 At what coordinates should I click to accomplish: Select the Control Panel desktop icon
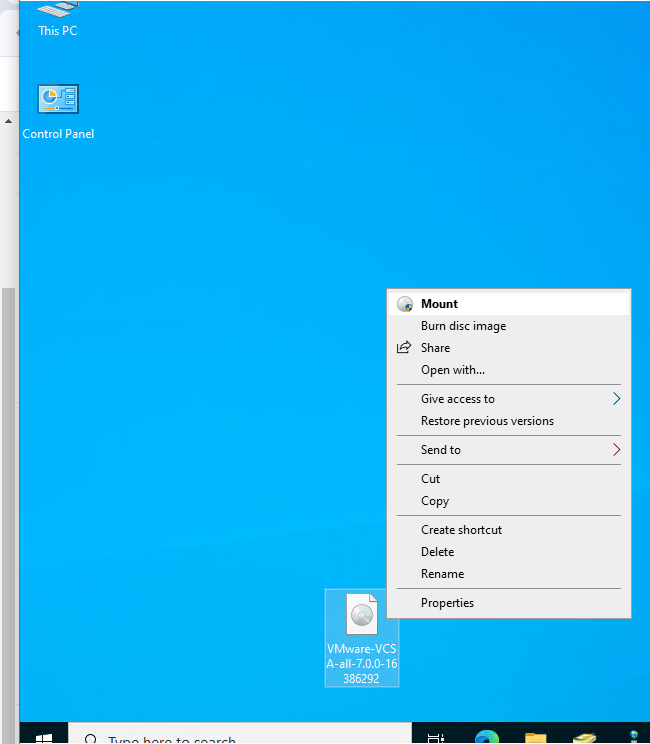58,110
